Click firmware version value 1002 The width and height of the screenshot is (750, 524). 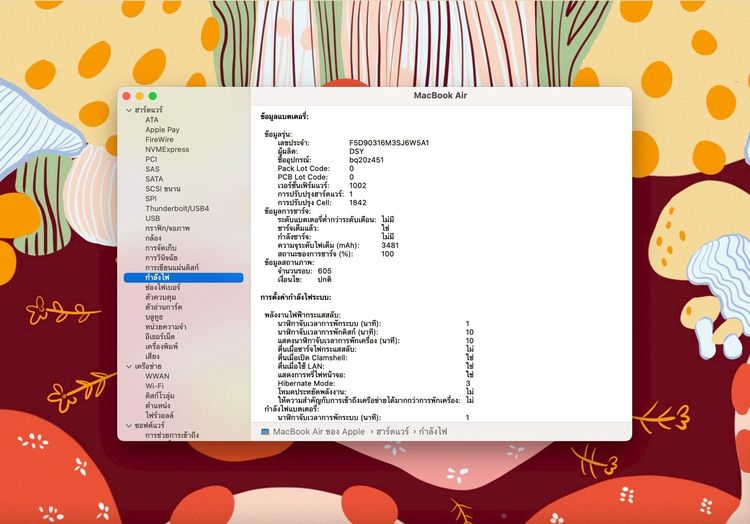[358, 186]
